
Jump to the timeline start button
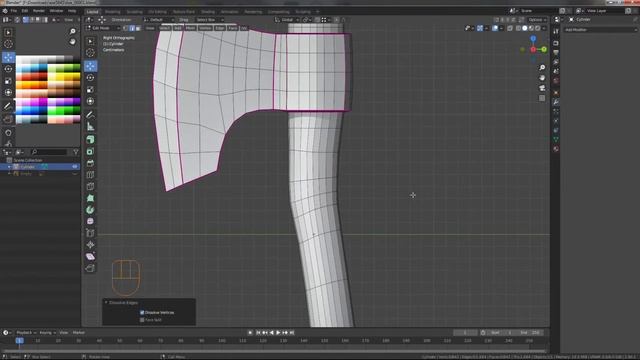[x=258, y=333]
